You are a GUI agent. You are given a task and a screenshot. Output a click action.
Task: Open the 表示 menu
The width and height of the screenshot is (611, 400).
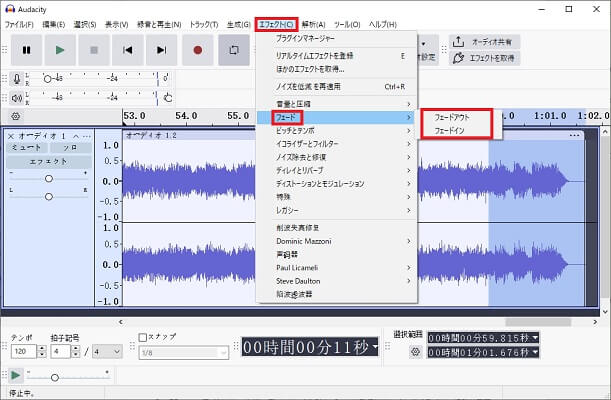(117, 25)
